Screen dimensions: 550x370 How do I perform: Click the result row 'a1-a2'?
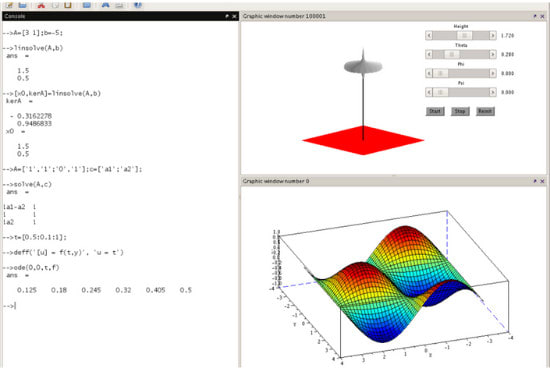point(19,207)
